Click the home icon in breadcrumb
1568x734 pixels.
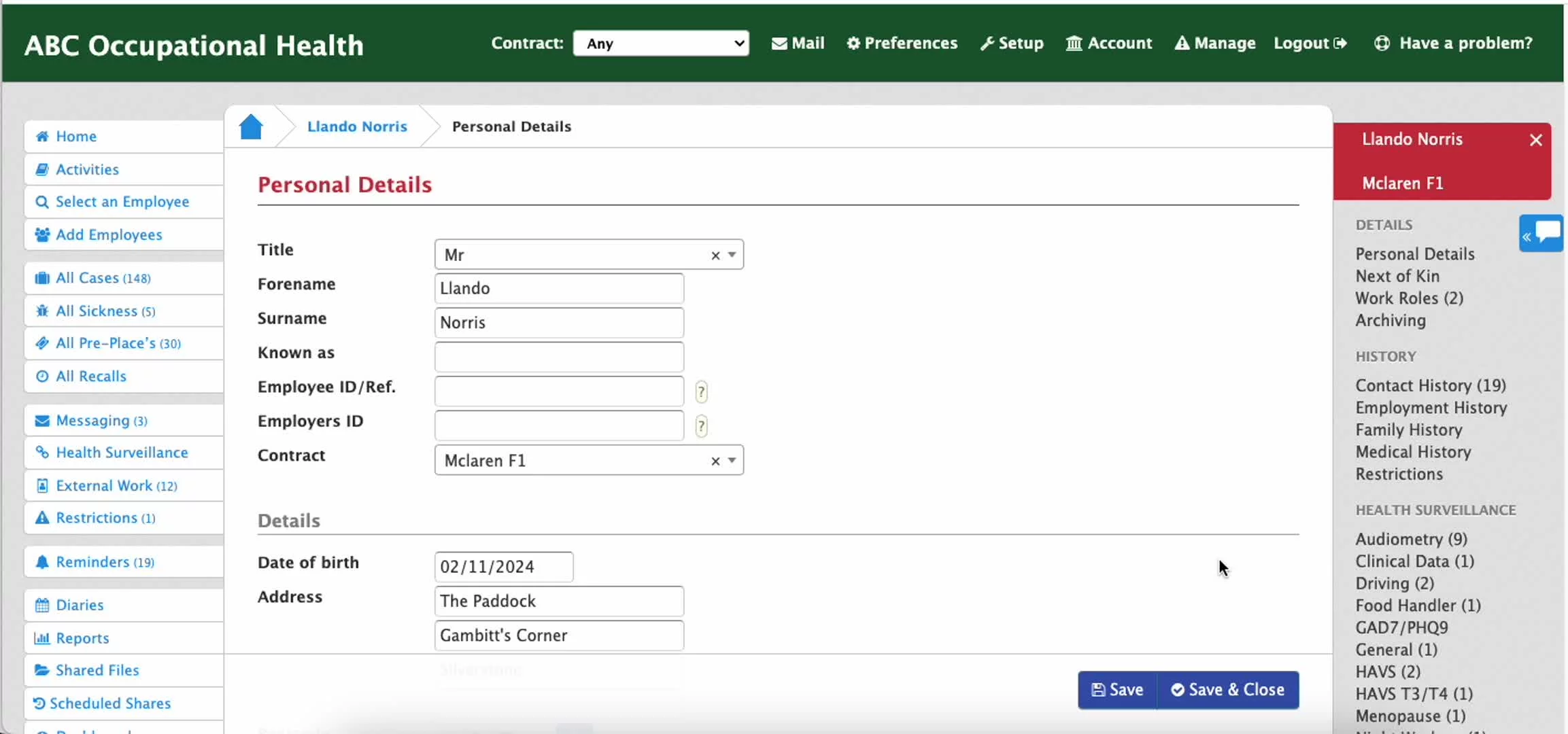(251, 127)
